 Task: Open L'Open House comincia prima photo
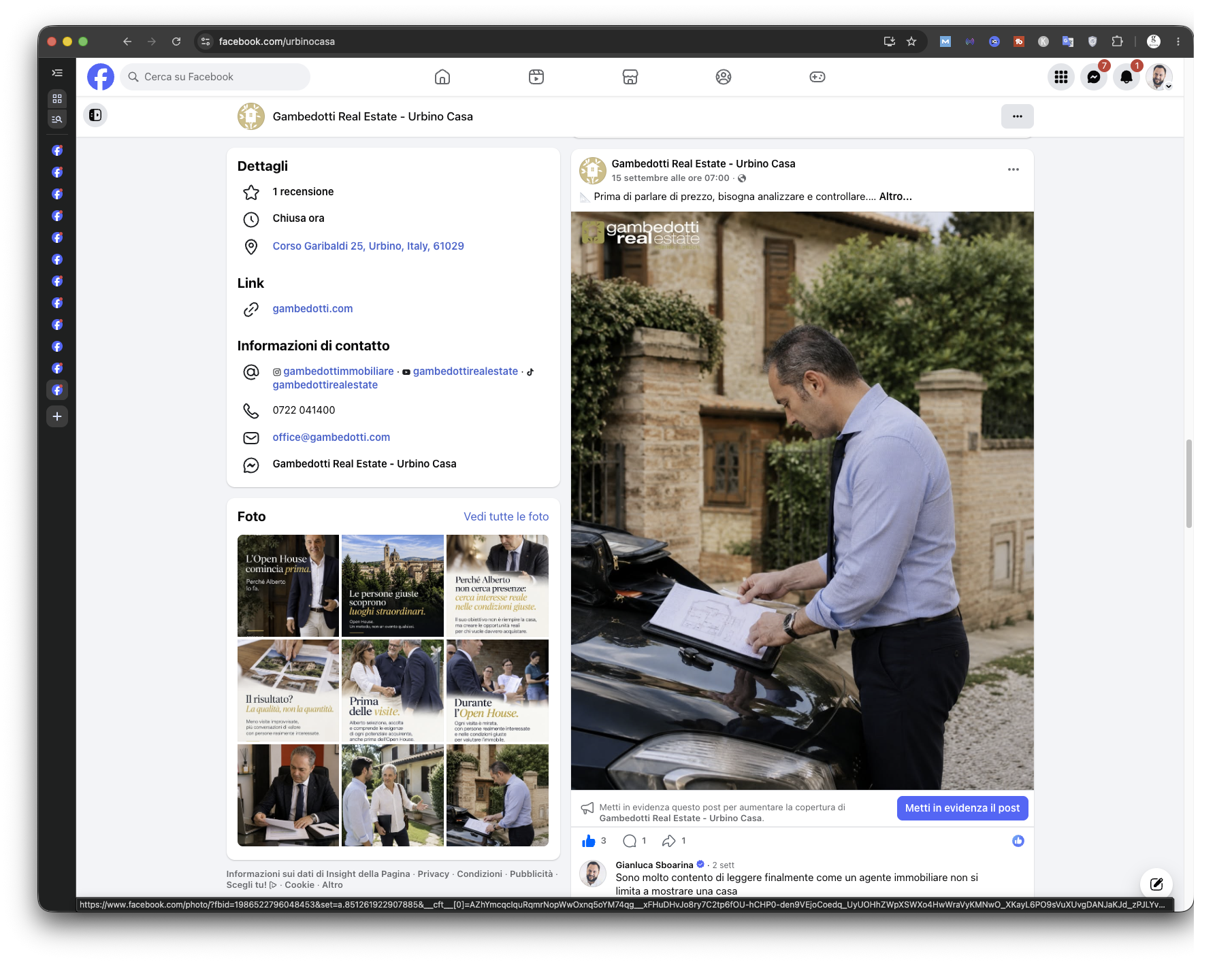click(x=288, y=586)
